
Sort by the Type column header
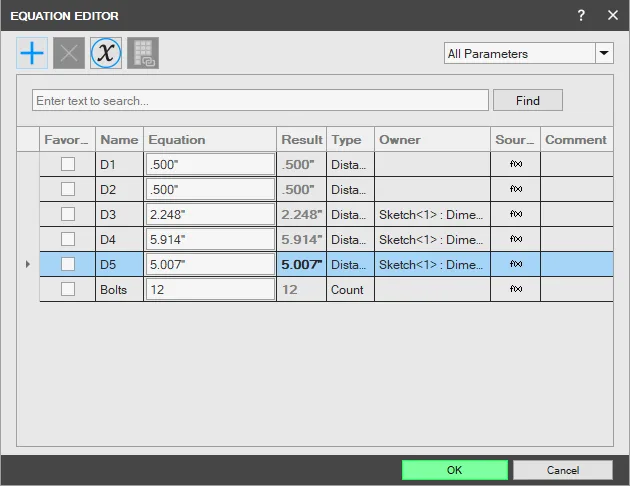point(350,139)
